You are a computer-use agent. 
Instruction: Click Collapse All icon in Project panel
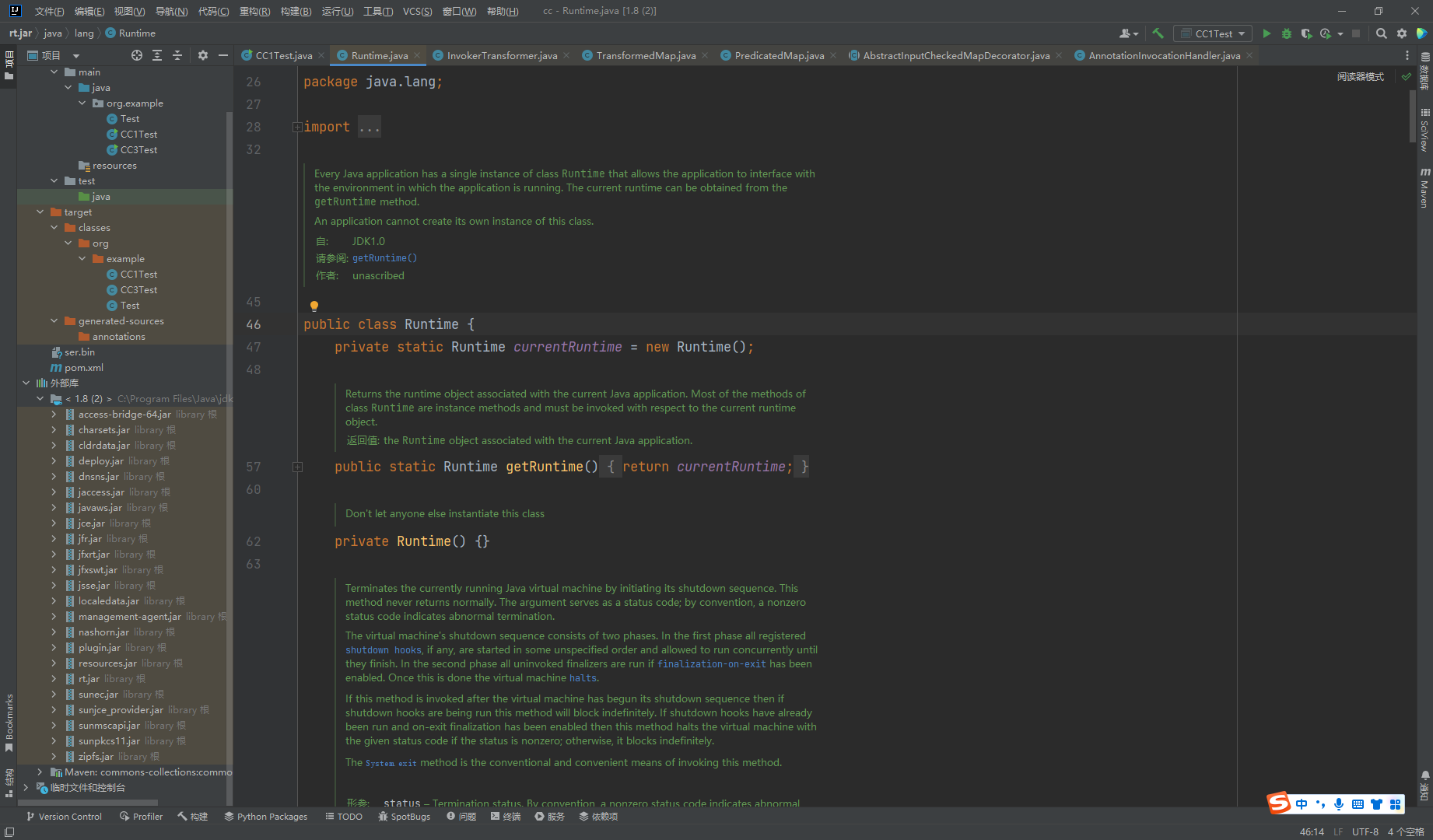(x=177, y=55)
